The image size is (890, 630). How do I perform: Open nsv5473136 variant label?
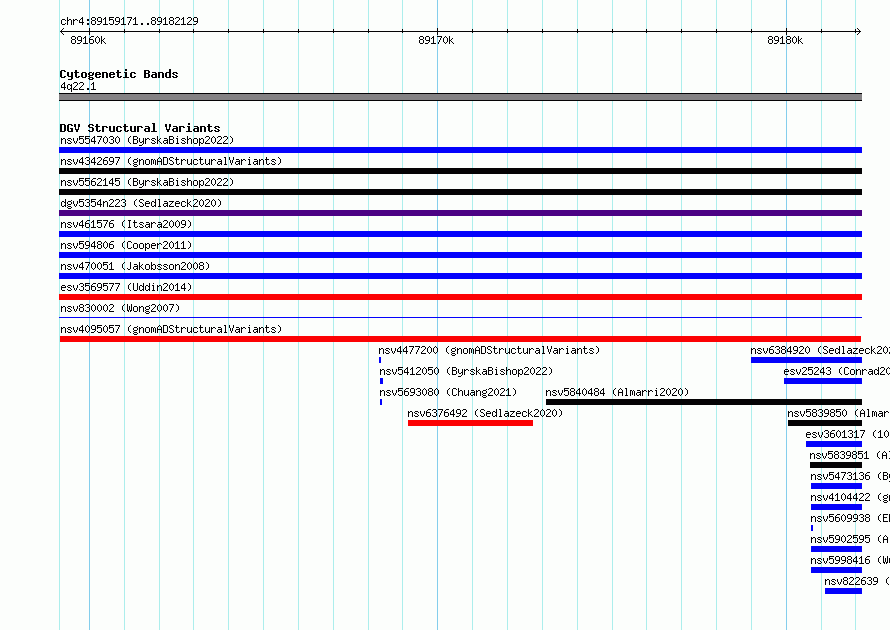pos(850,476)
